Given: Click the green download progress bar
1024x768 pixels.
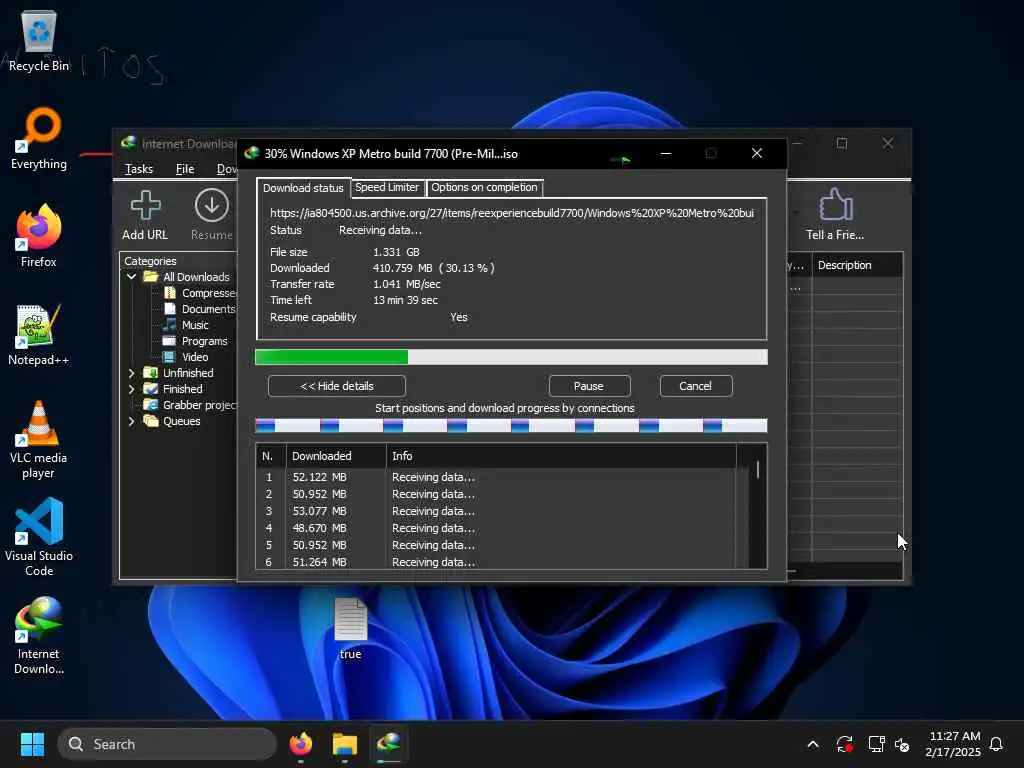Looking at the screenshot, I should [x=511, y=357].
